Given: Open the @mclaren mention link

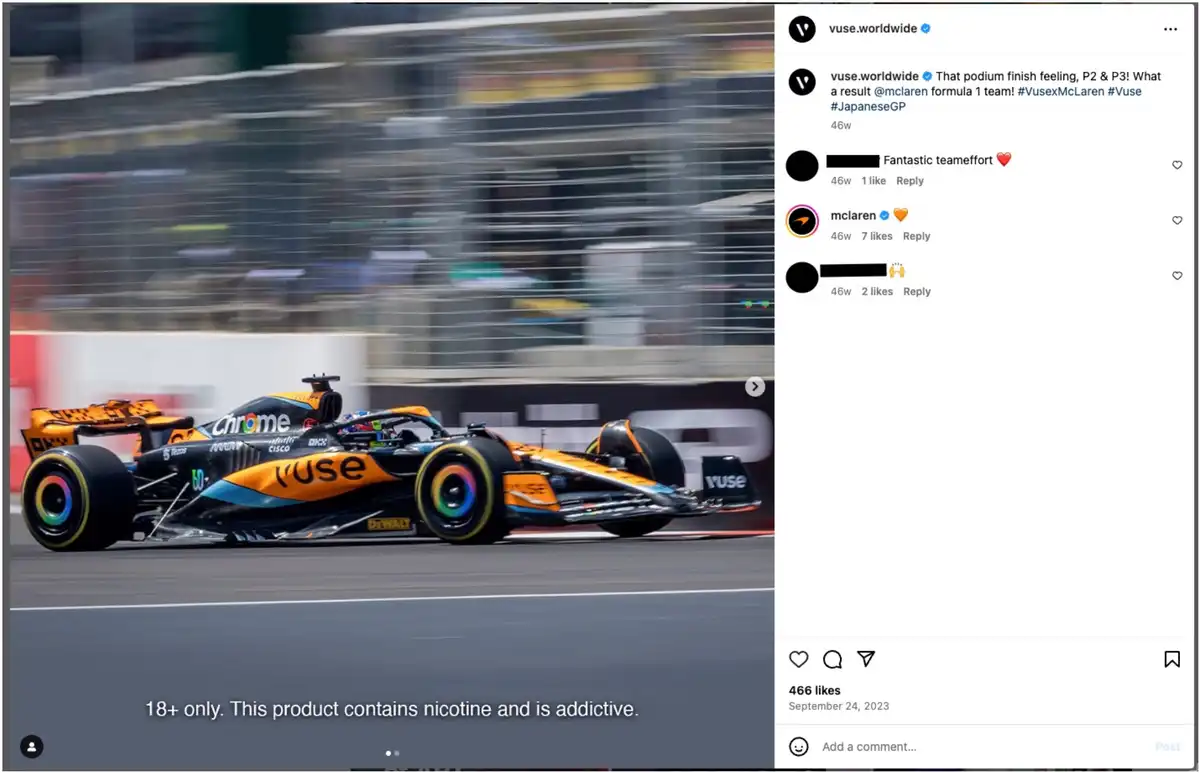Looking at the screenshot, I should (903, 91).
